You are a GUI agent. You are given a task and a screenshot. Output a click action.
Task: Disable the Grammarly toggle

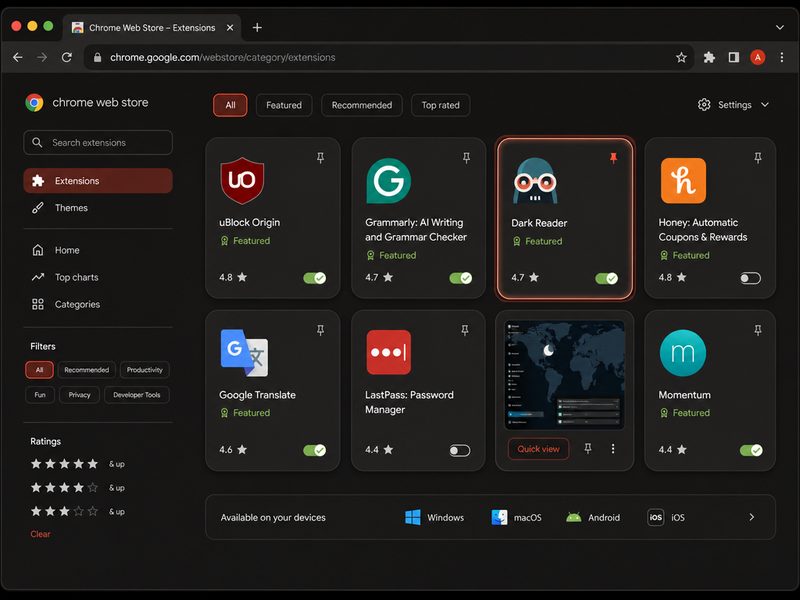click(461, 278)
